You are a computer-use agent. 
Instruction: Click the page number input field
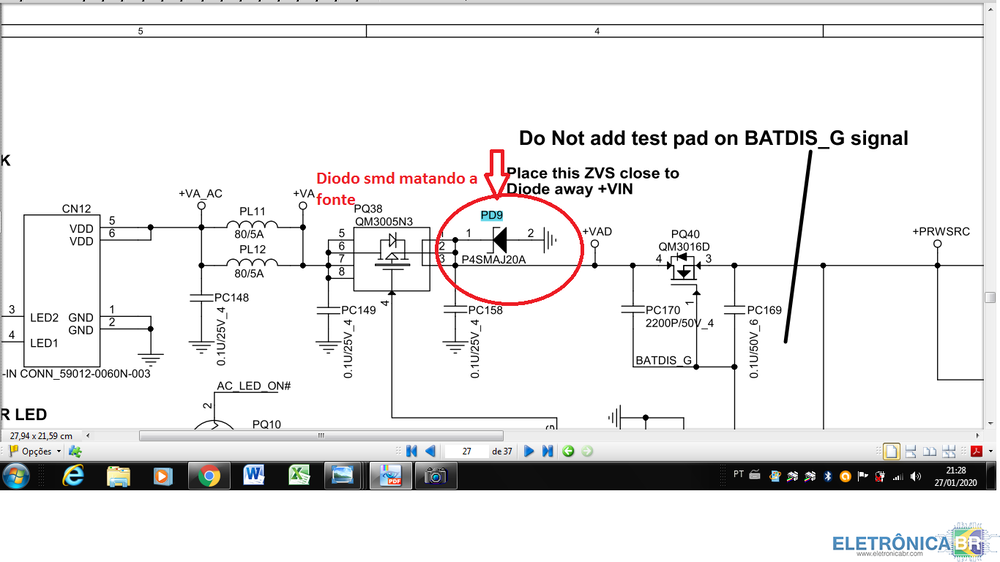(465, 451)
